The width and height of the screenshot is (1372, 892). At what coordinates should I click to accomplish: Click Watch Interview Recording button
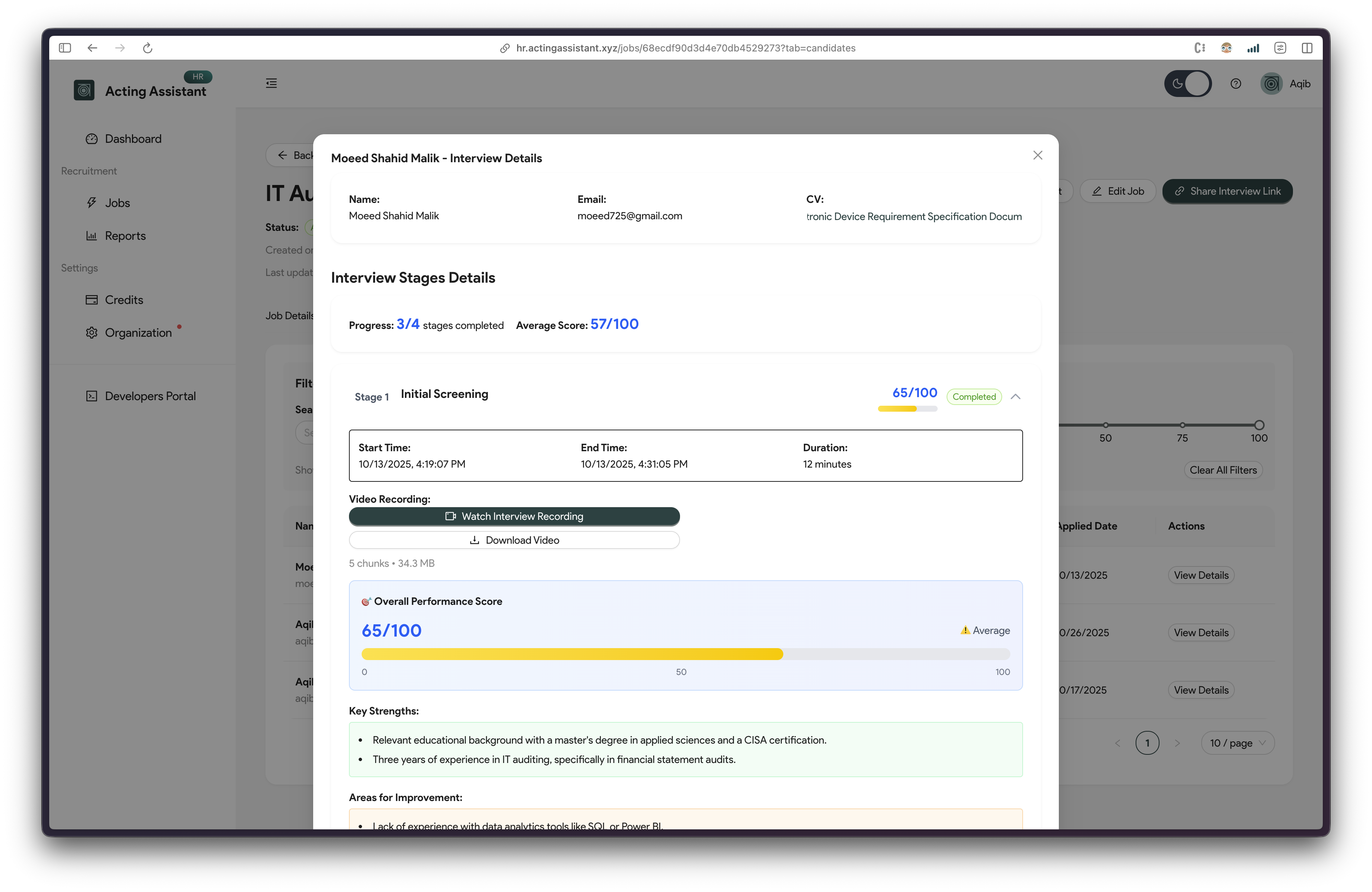tap(514, 516)
